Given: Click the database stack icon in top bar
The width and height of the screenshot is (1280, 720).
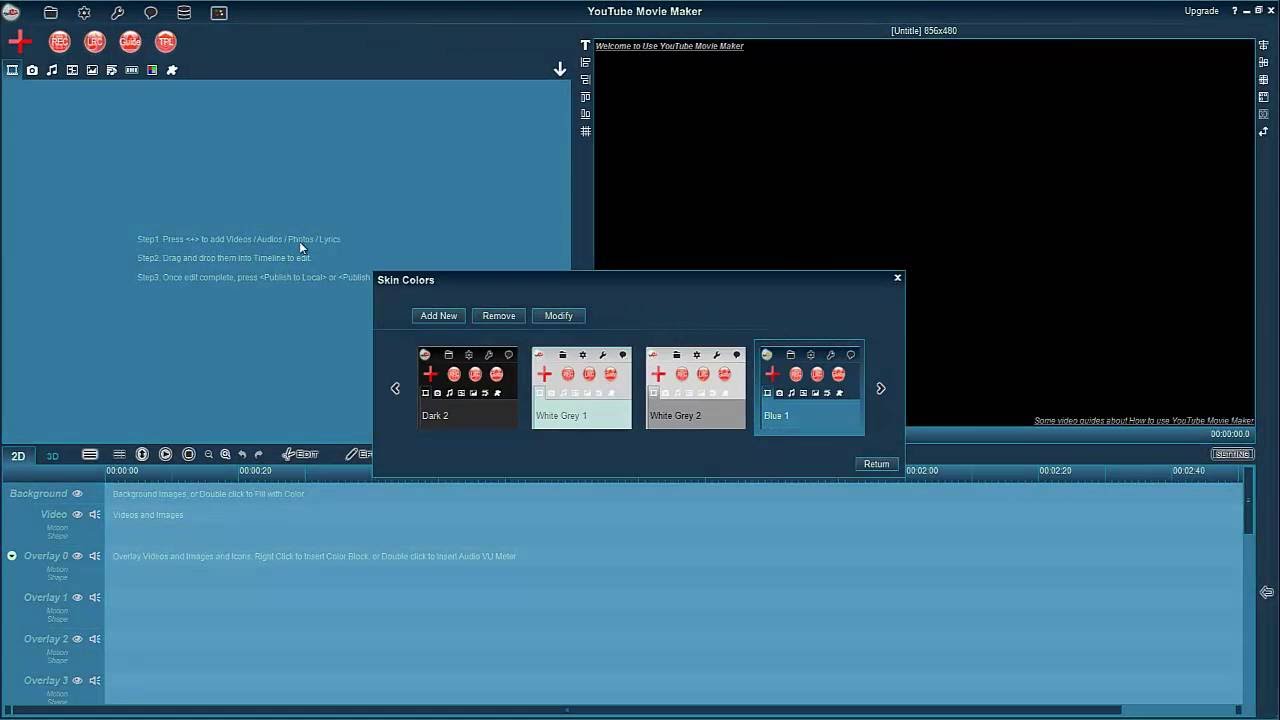Looking at the screenshot, I should (x=184, y=13).
